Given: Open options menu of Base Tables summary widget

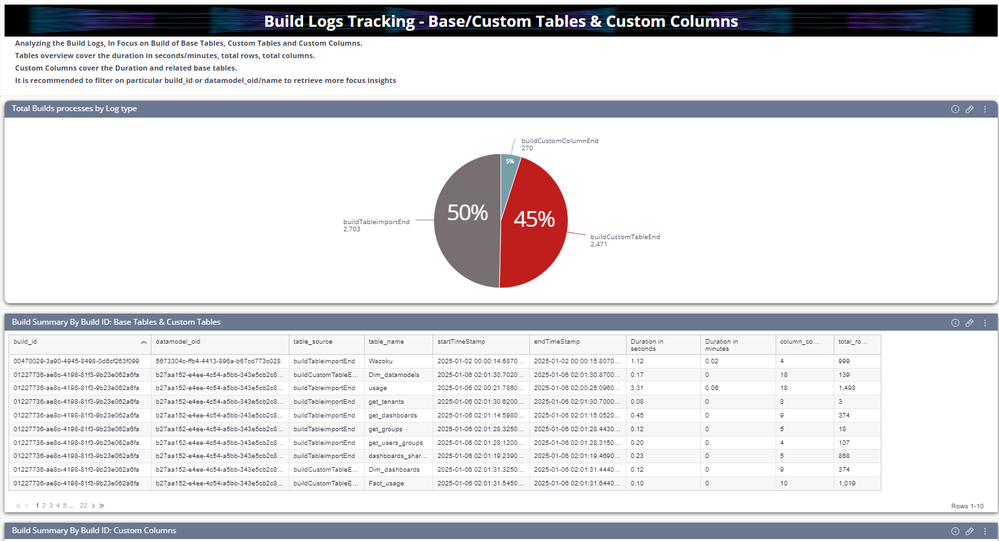Looking at the screenshot, I should pos(984,323).
